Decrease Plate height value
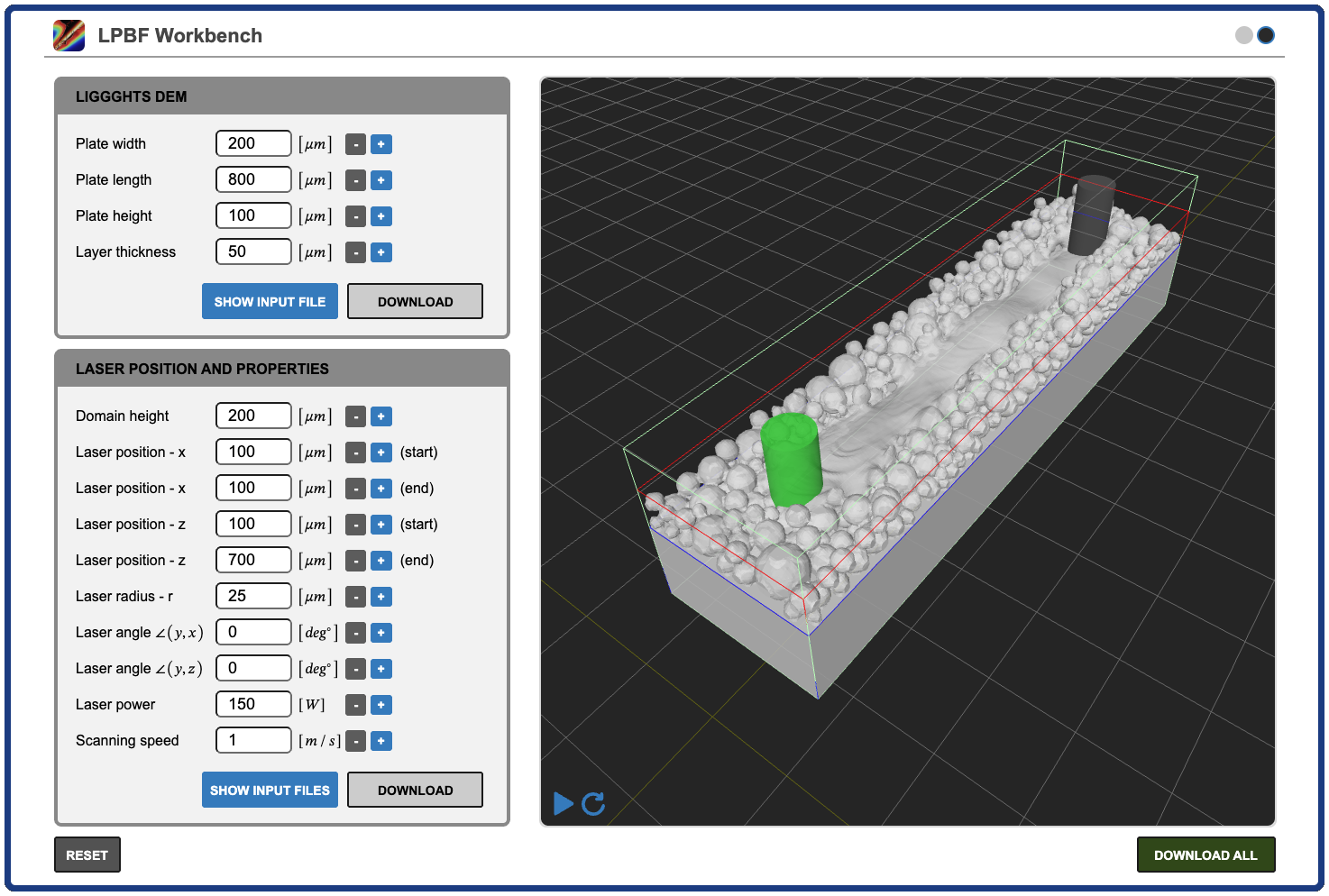The height and width of the screenshot is (896, 1329). coord(356,216)
